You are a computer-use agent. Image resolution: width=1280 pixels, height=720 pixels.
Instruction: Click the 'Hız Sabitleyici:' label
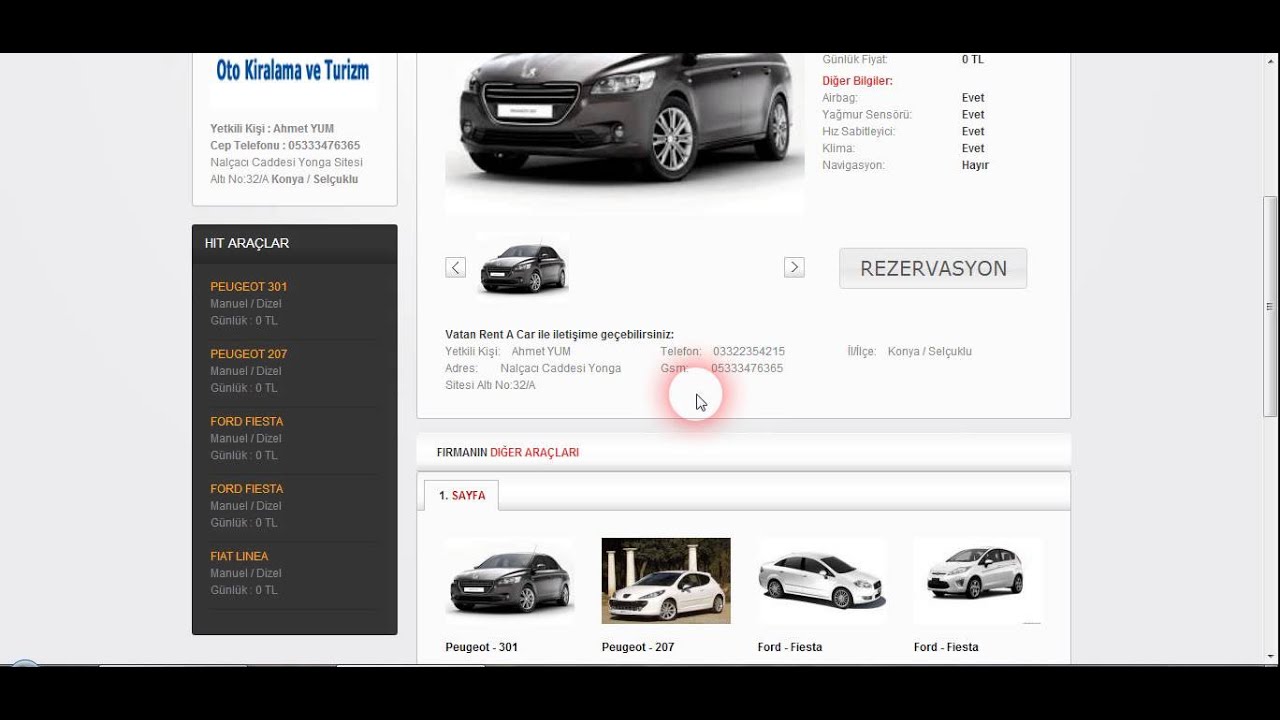858,132
